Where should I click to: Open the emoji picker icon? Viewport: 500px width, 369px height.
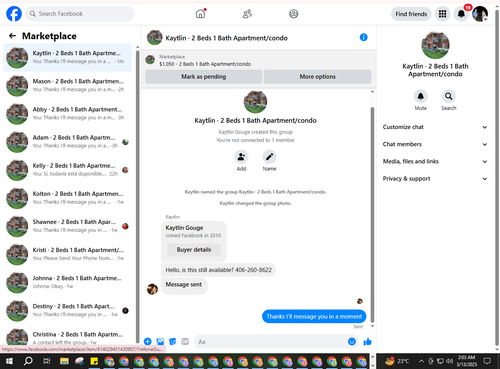[x=352, y=341]
